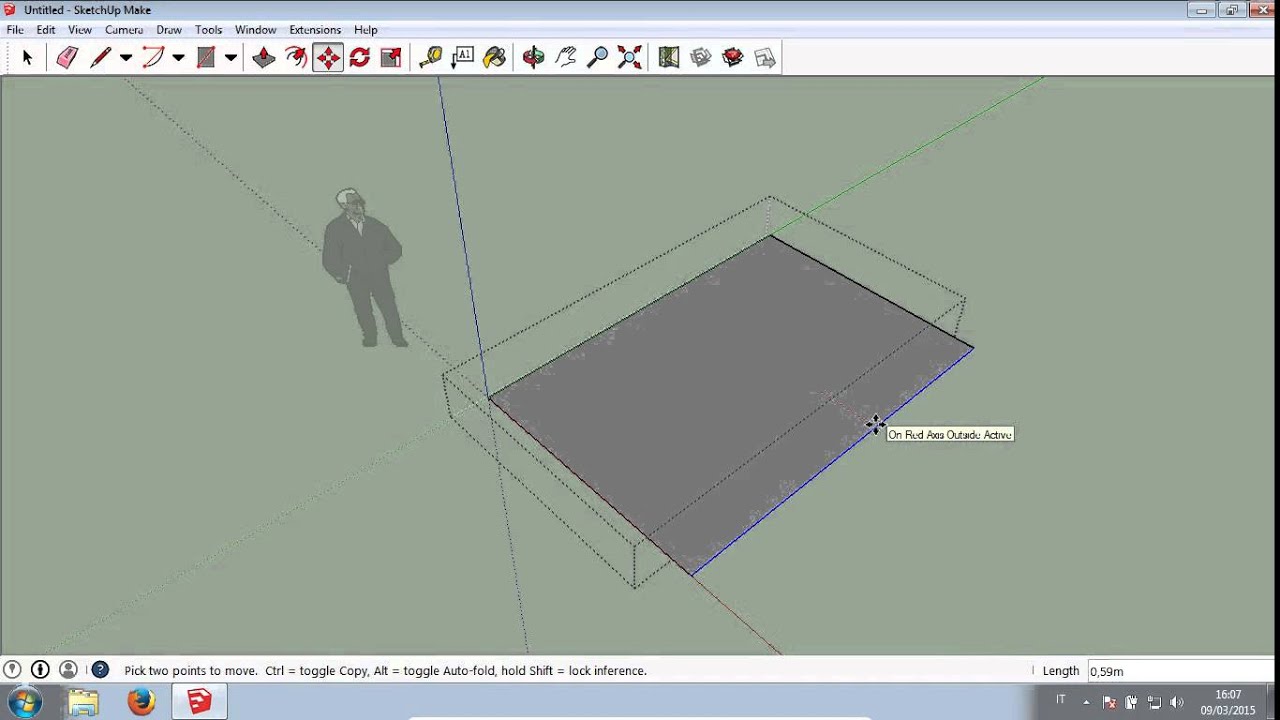Screen dimensions: 1280x720
Task: Click the taskbar clock showing 16:07
Action: click(x=1228, y=702)
